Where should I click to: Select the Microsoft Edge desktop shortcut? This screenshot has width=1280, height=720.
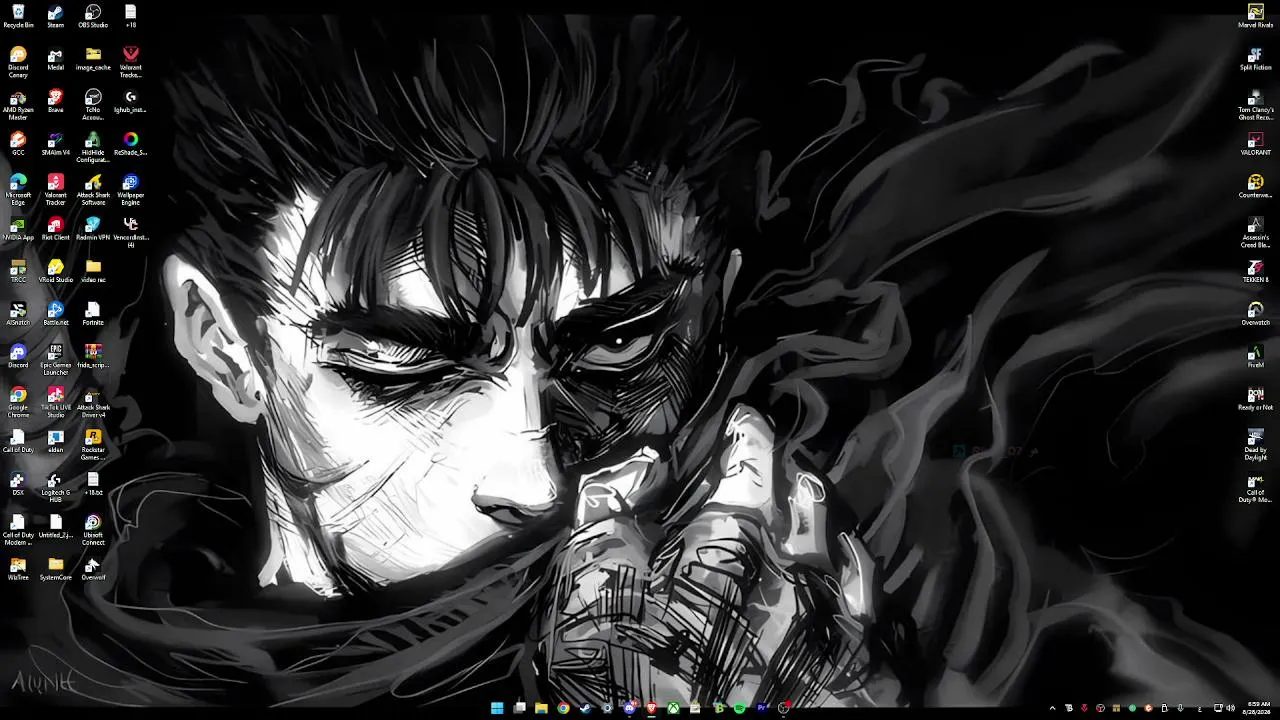point(18,190)
